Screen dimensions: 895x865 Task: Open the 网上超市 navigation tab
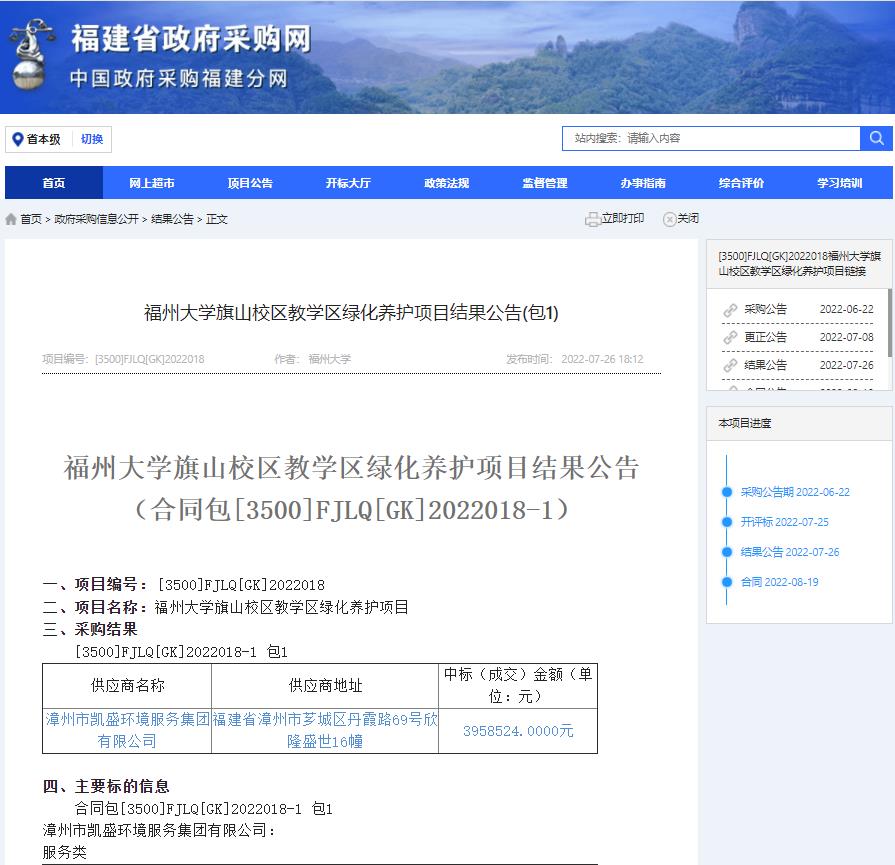[x=152, y=183]
